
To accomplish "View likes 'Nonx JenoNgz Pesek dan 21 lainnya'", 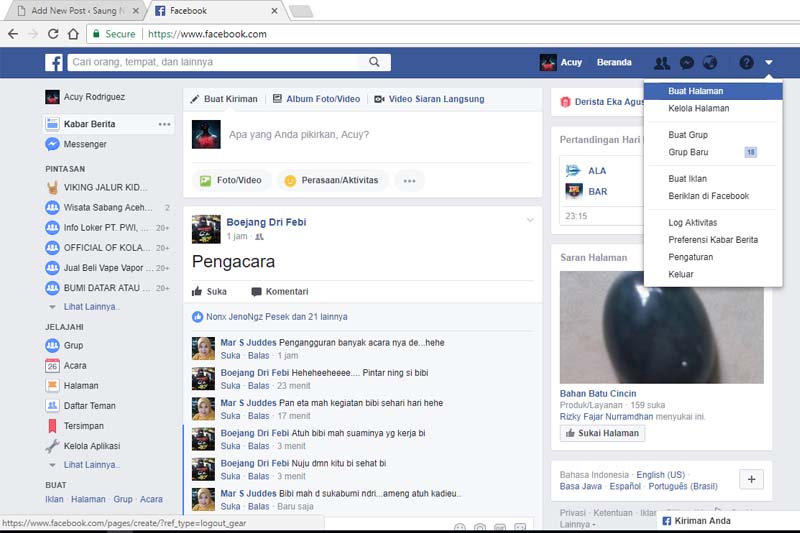I will (x=277, y=317).
